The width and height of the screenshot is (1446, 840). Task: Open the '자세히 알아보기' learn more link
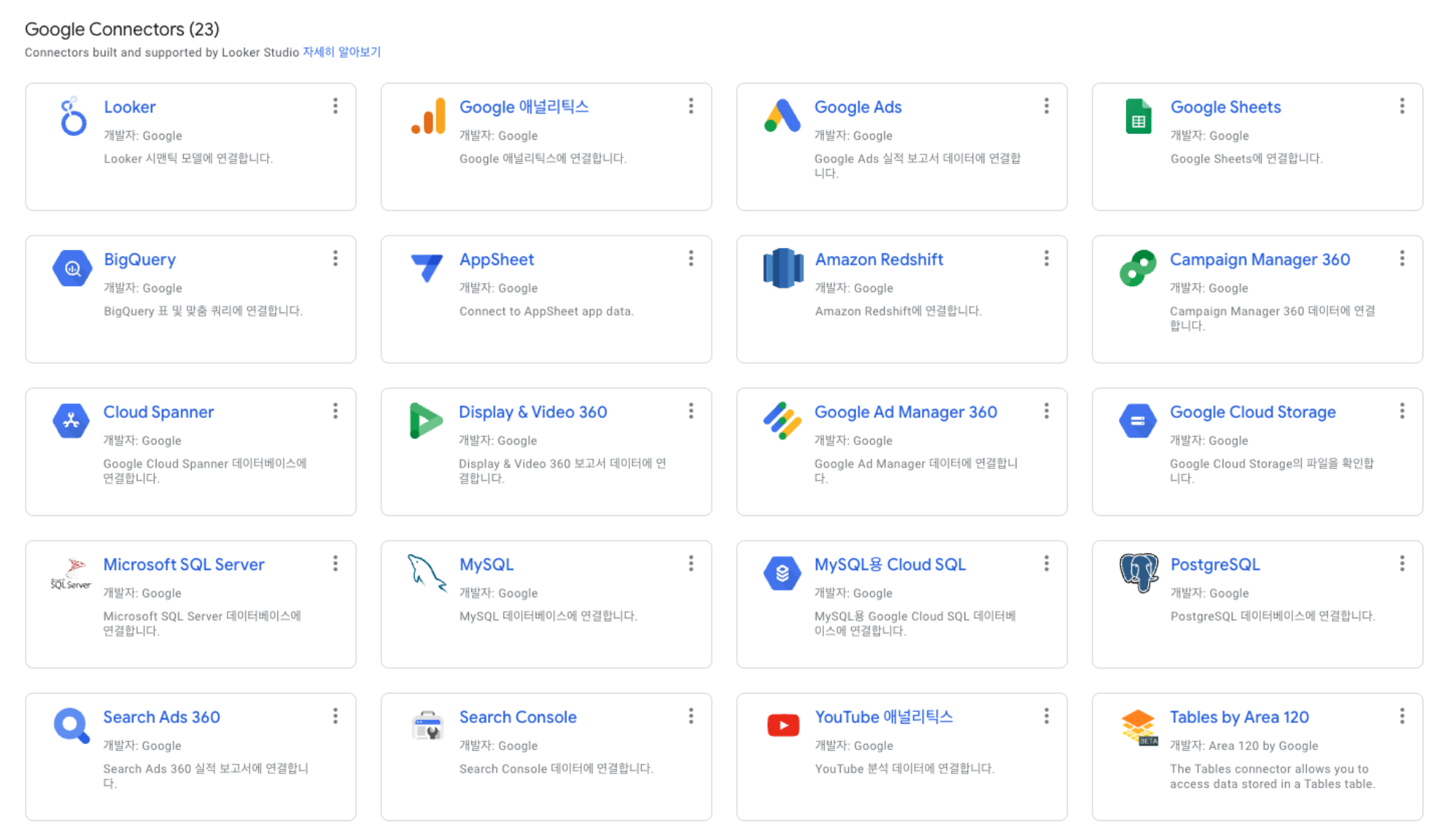click(x=342, y=52)
